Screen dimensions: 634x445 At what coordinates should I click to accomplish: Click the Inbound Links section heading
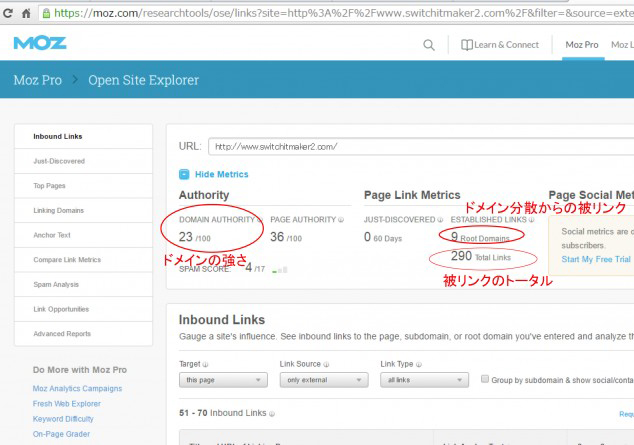point(222,320)
